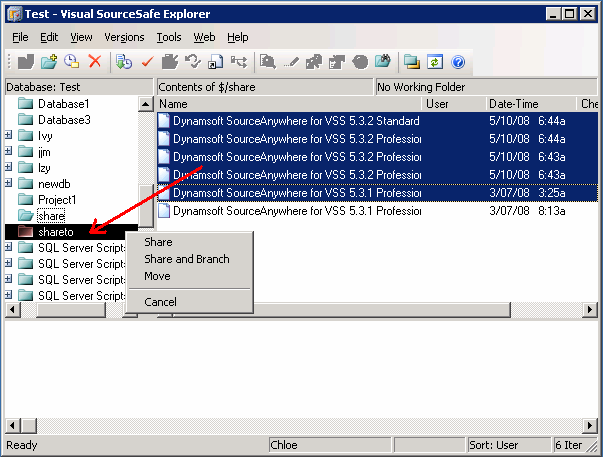Click the Undo Check Out icon
Viewport: 603px width, 457px height.
[x=192, y=62]
